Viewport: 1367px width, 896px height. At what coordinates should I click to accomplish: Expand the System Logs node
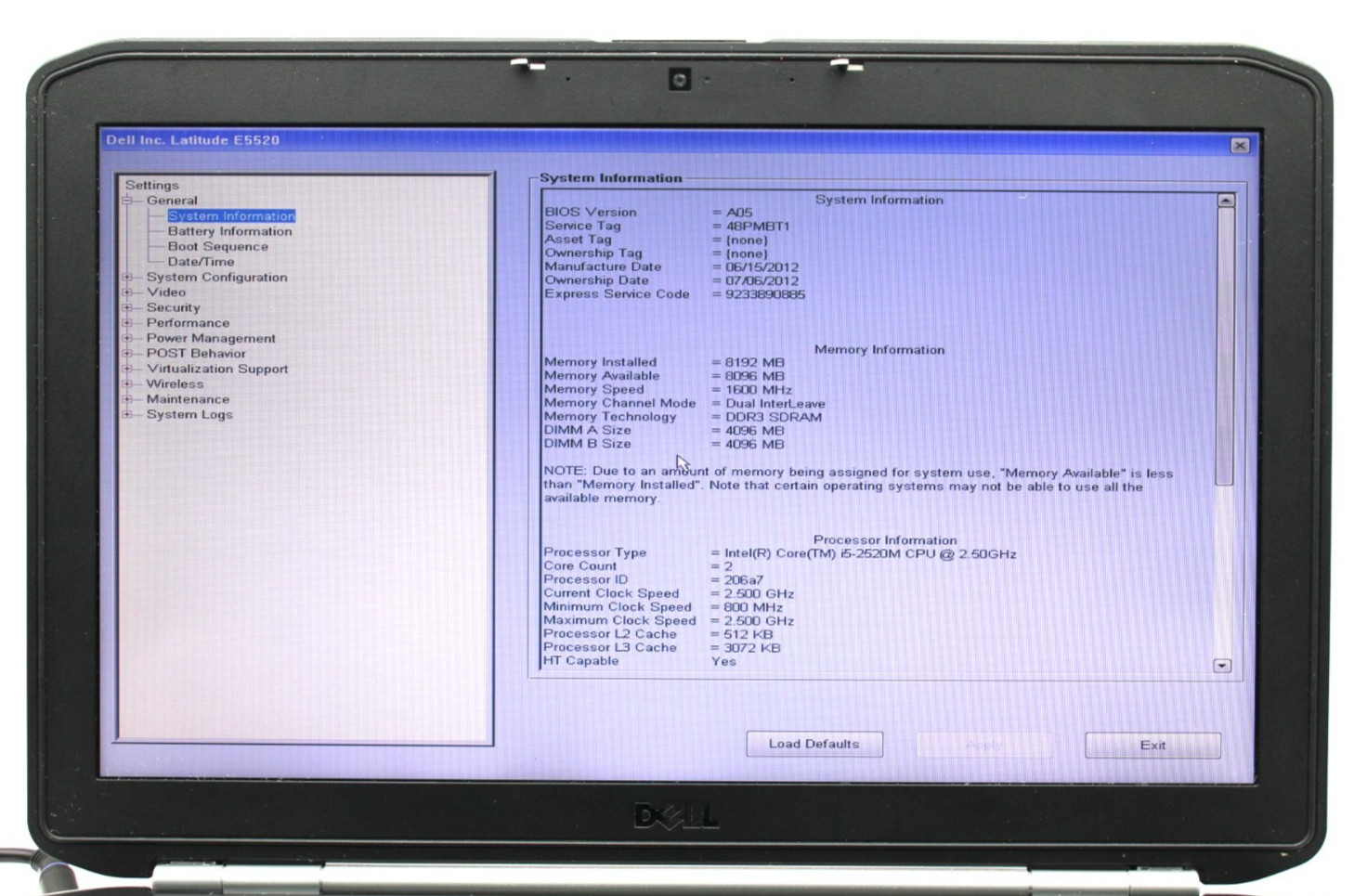[127, 414]
